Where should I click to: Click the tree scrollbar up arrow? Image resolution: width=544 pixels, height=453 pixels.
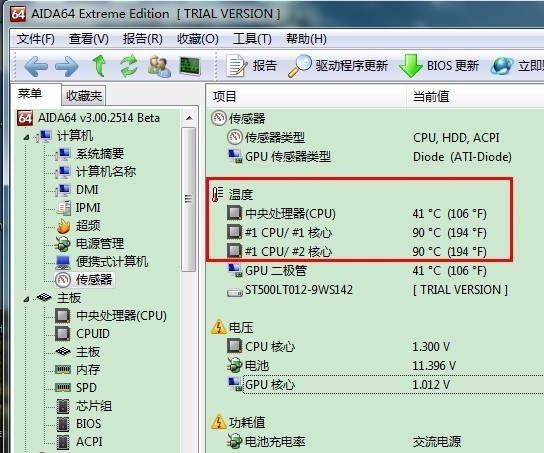189,118
